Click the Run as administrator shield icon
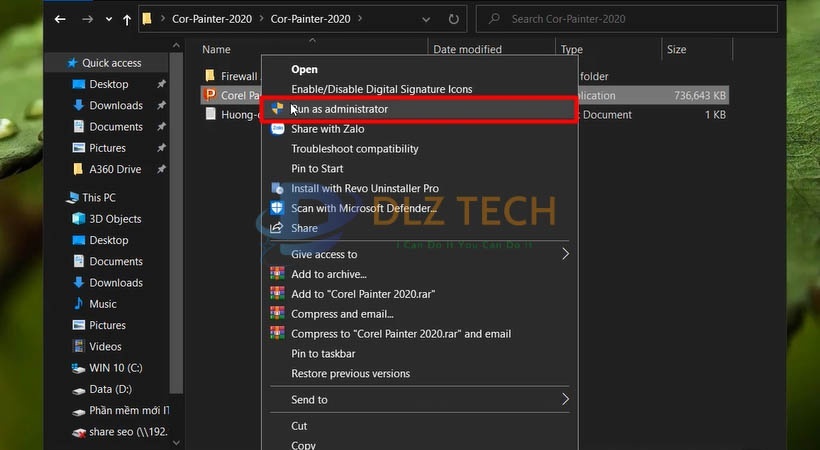Screen dimensions: 820x450 click(277, 108)
